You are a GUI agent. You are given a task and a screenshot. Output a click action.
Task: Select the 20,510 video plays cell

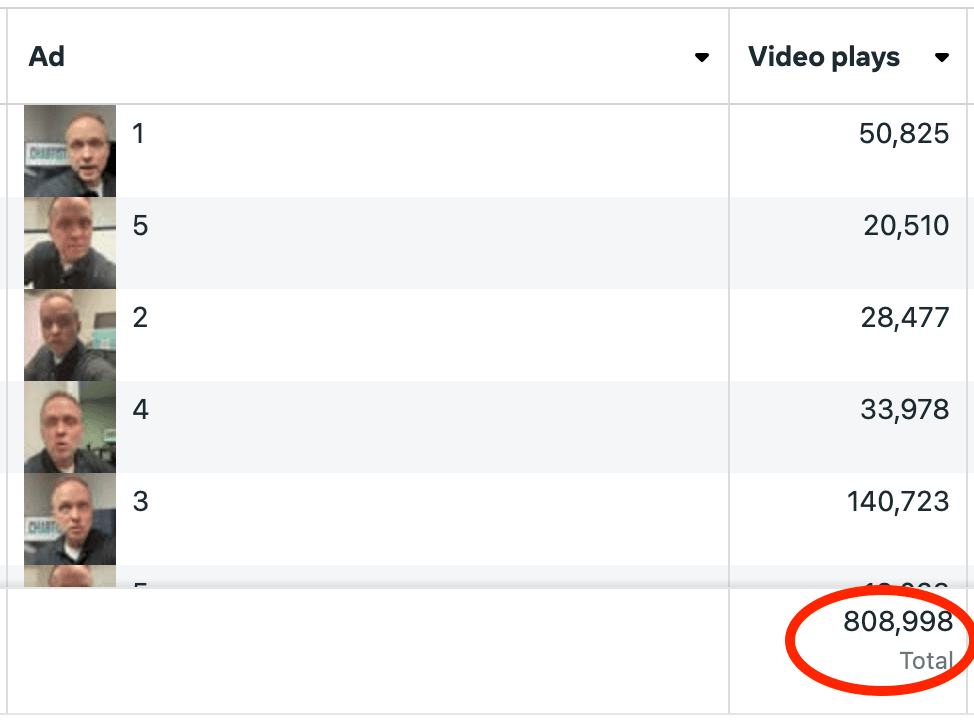click(x=906, y=225)
